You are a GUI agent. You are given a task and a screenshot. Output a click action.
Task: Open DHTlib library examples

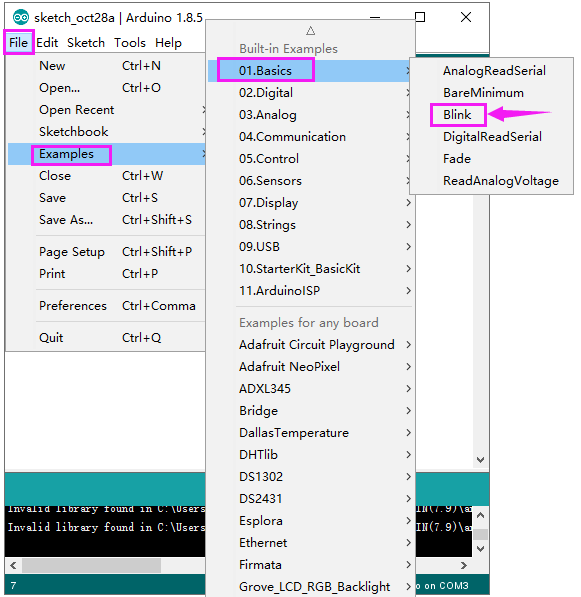[310, 455]
